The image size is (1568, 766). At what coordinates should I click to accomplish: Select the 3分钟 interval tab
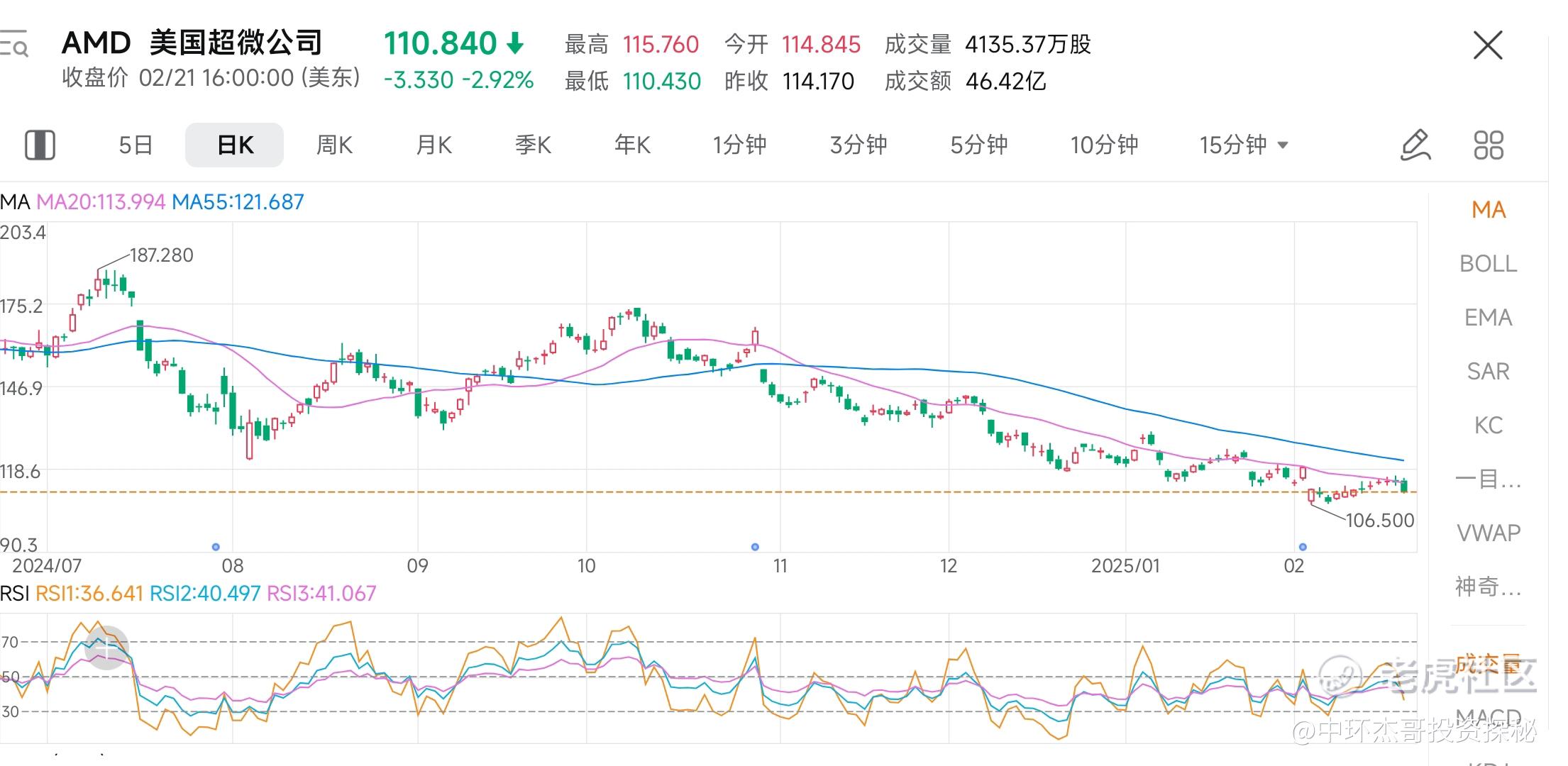pos(858,145)
